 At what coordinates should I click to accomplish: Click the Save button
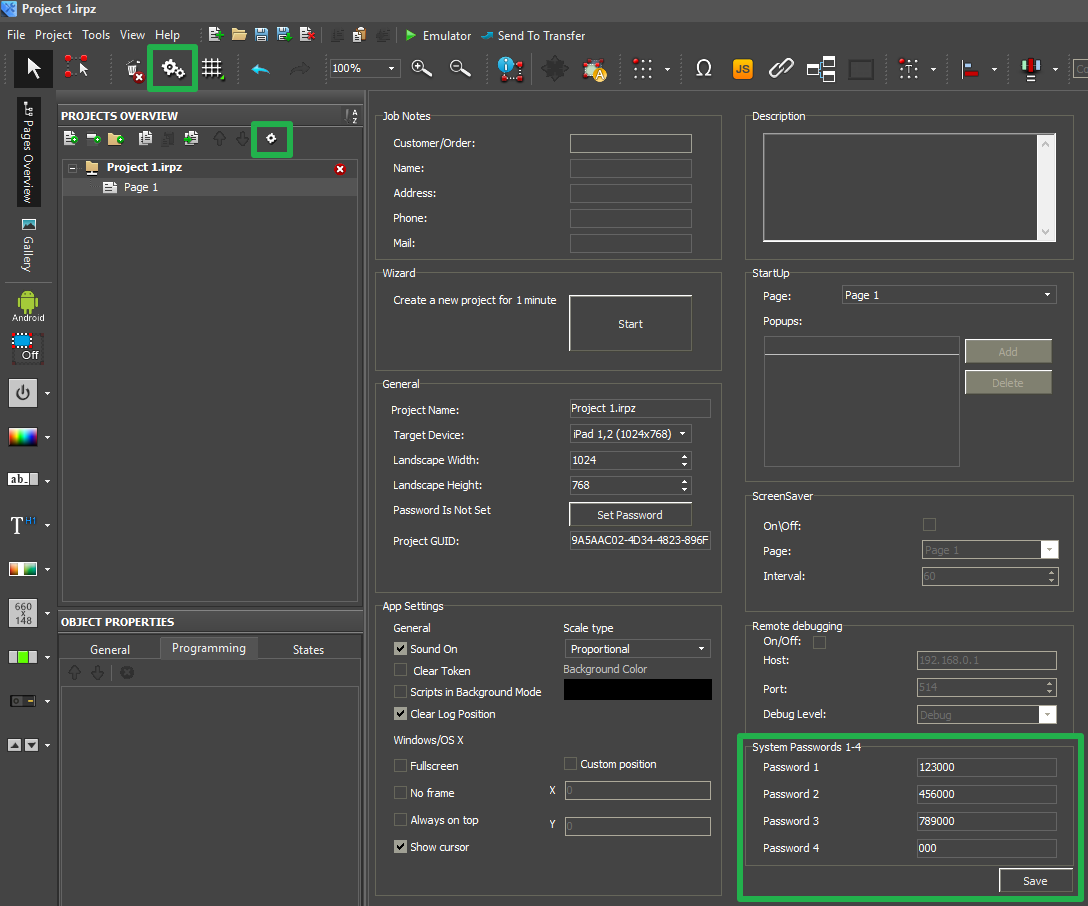coord(1035,881)
